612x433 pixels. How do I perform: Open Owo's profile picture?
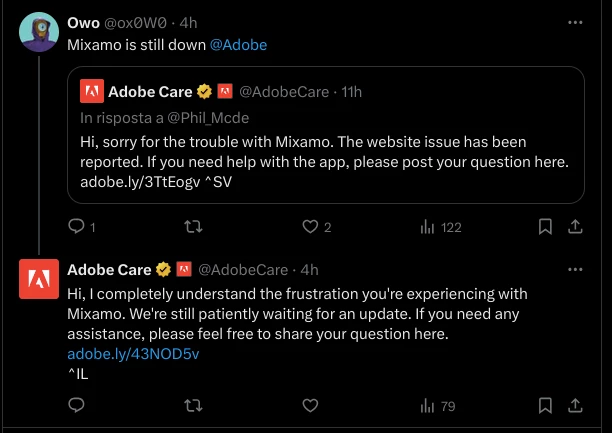(39, 33)
